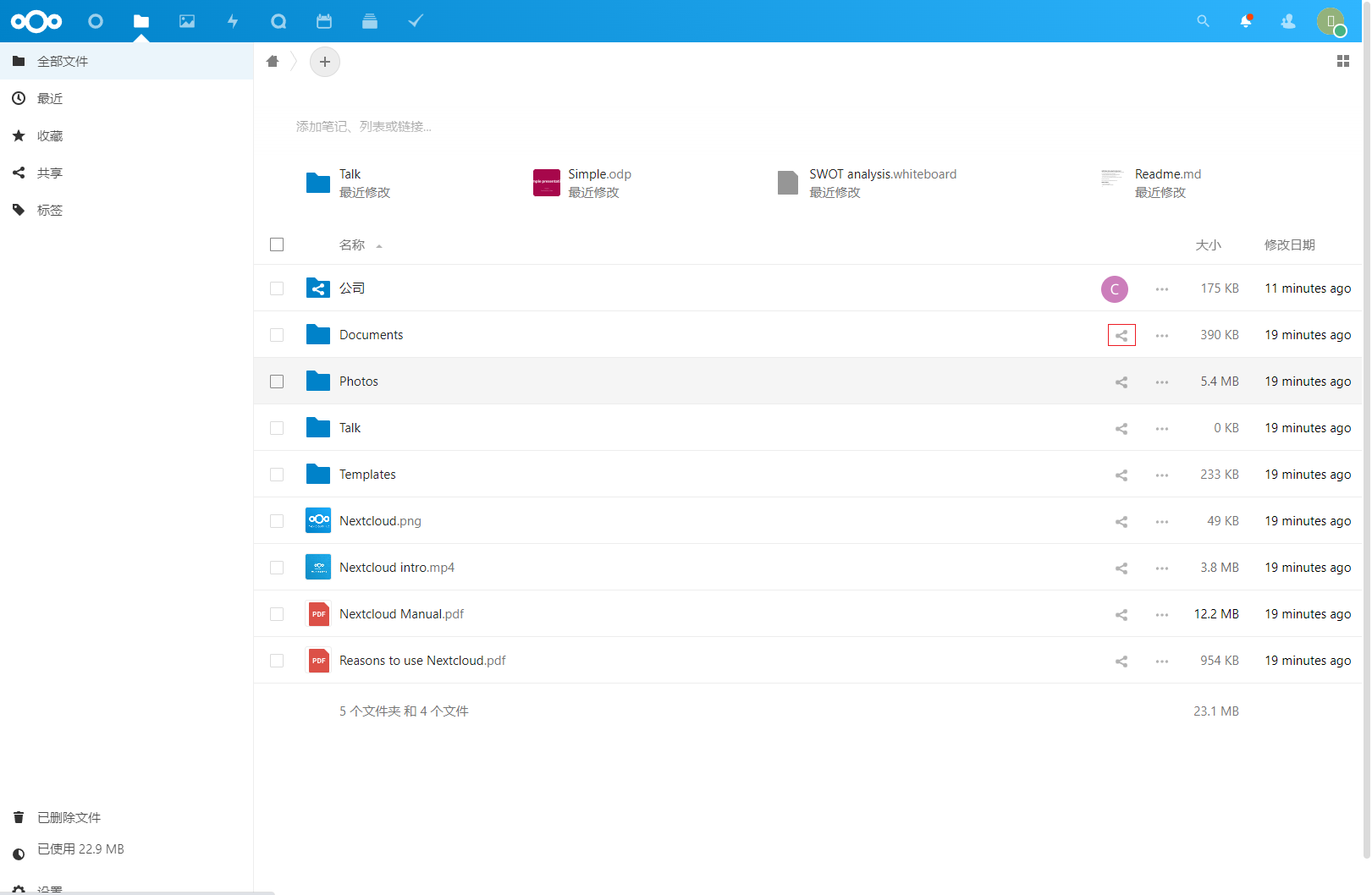Screen dimensions: 1372x895
Task: Open the Tasks app via the checkmark icon
Action: (415, 21)
